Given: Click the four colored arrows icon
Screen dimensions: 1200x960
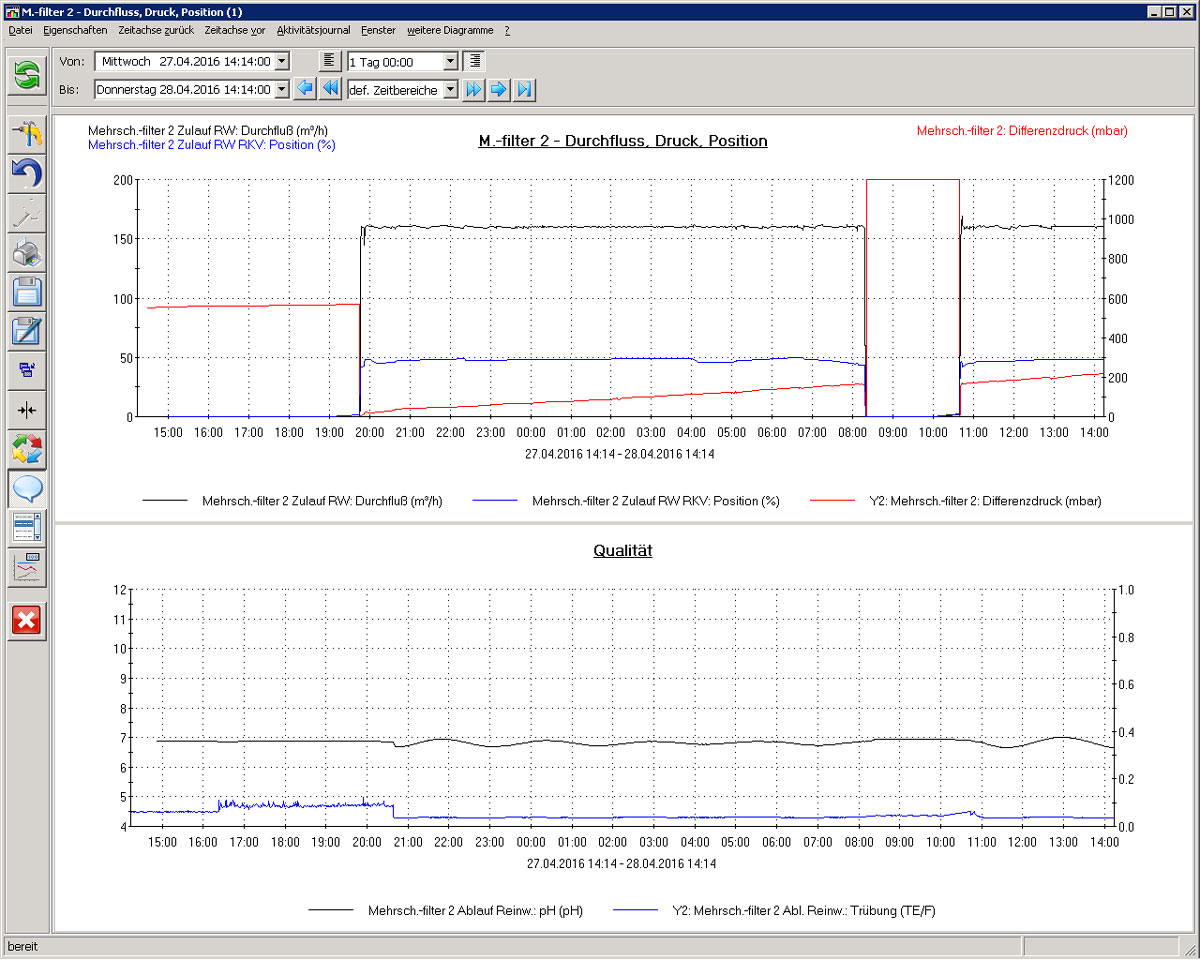Looking at the screenshot, I should [x=27, y=449].
